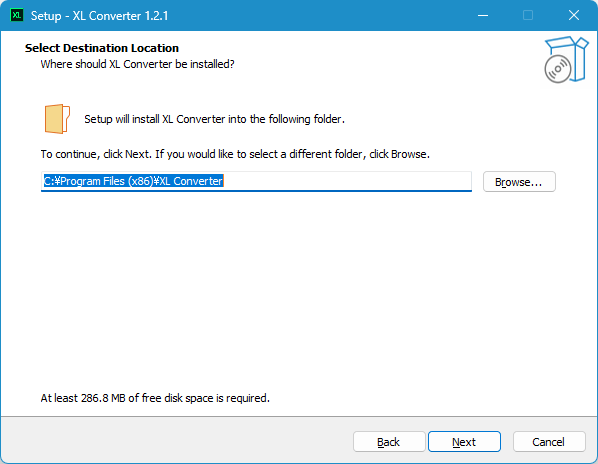Click the Setup will install XL Converter message

coord(214,119)
